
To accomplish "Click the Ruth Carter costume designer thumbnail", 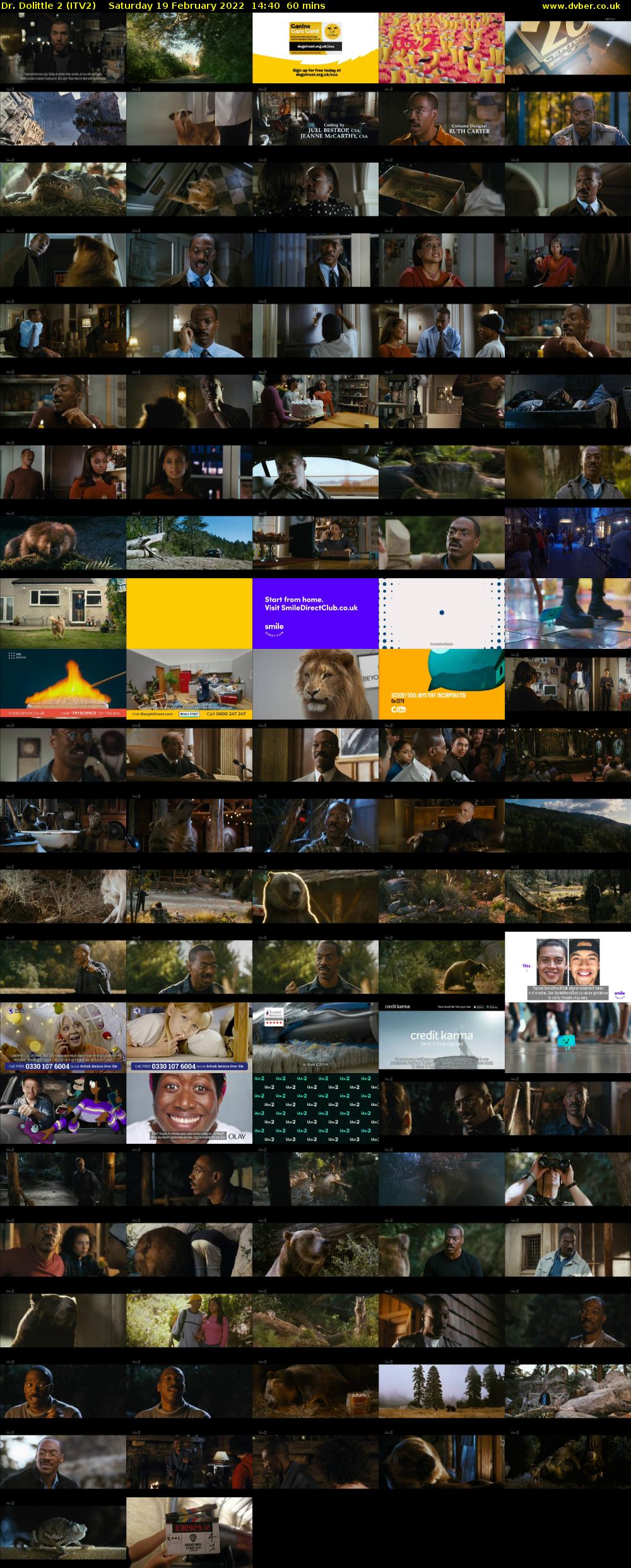I will [442, 119].
